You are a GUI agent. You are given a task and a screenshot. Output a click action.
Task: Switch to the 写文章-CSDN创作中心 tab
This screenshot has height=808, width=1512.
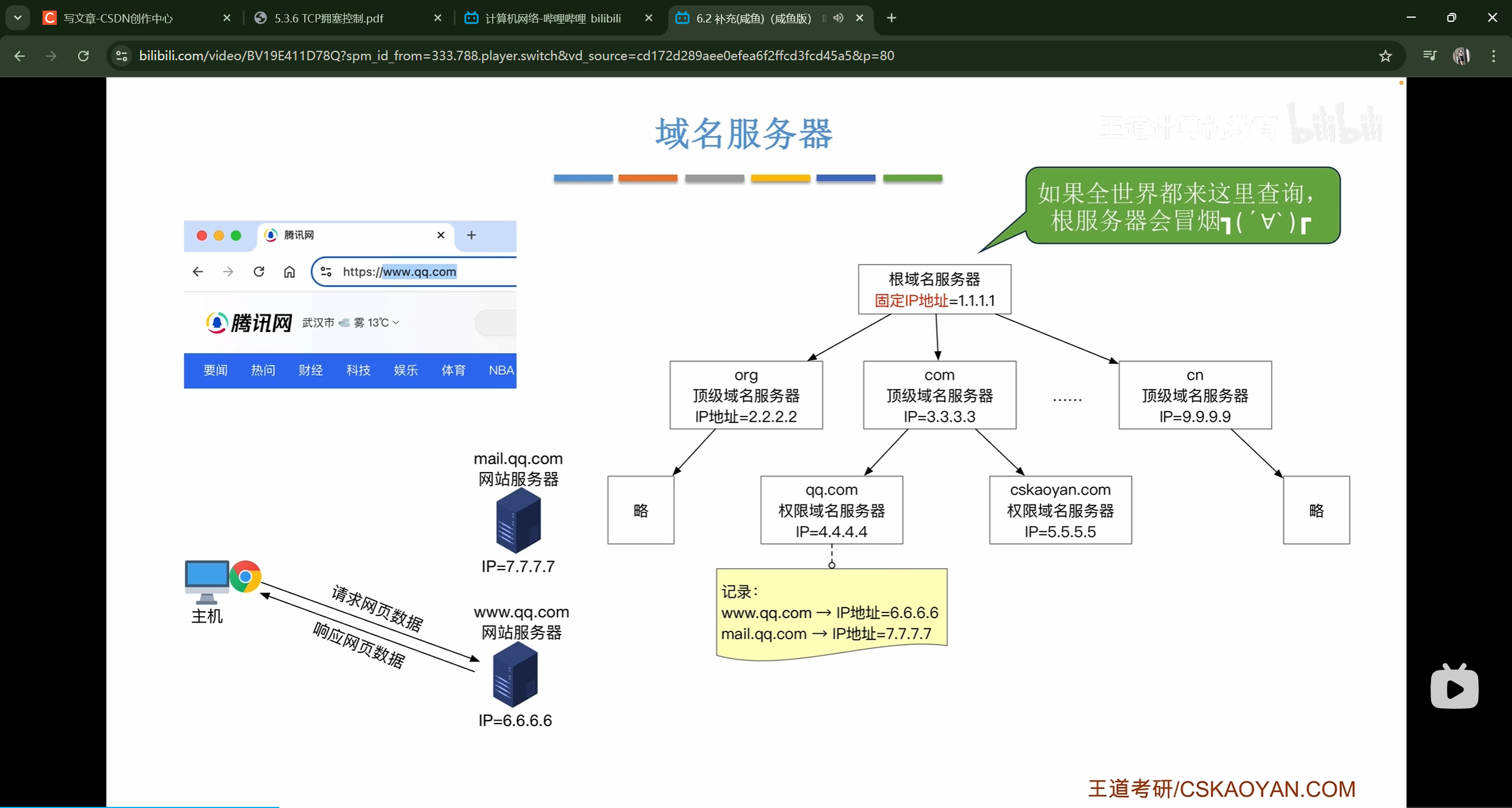click(x=118, y=18)
